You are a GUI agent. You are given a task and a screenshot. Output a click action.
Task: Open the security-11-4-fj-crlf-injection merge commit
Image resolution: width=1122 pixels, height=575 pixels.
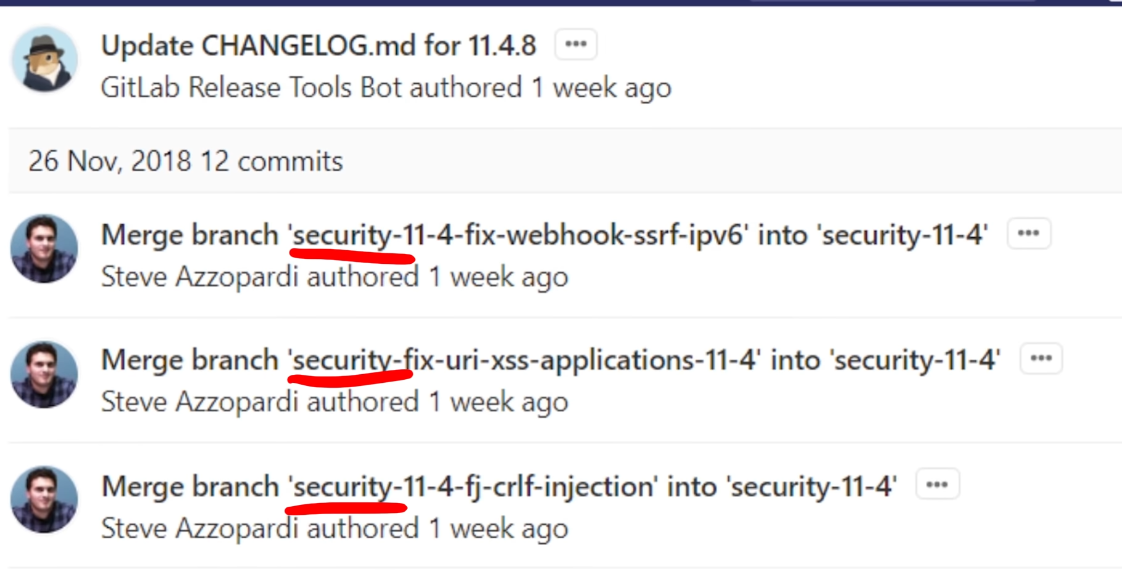[499, 486]
